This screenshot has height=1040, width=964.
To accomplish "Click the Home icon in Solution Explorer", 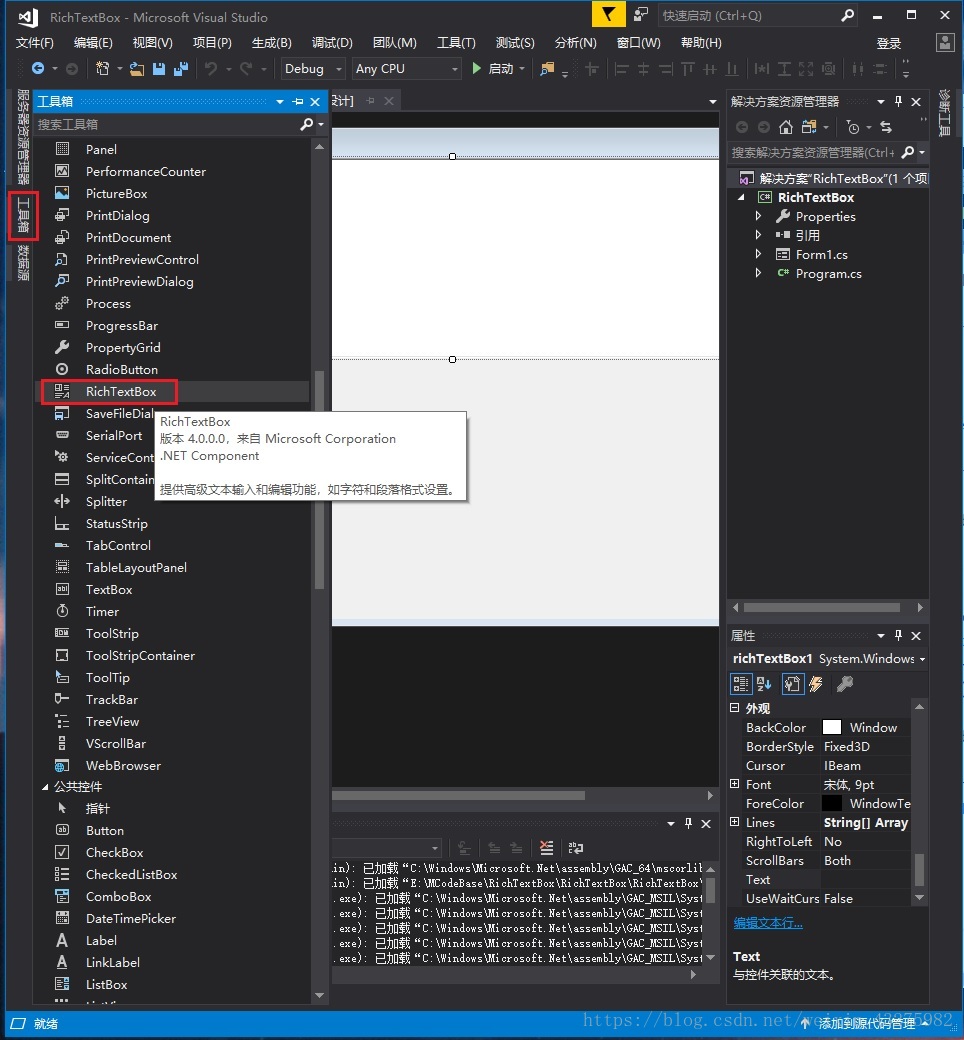I will pos(786,127).
